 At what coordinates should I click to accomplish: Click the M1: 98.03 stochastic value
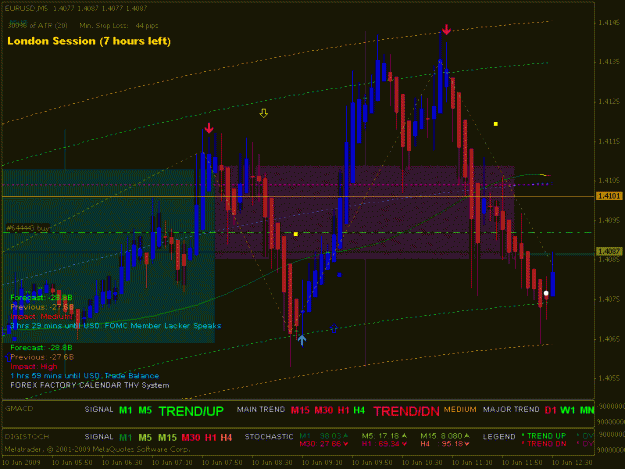point(324,436)
